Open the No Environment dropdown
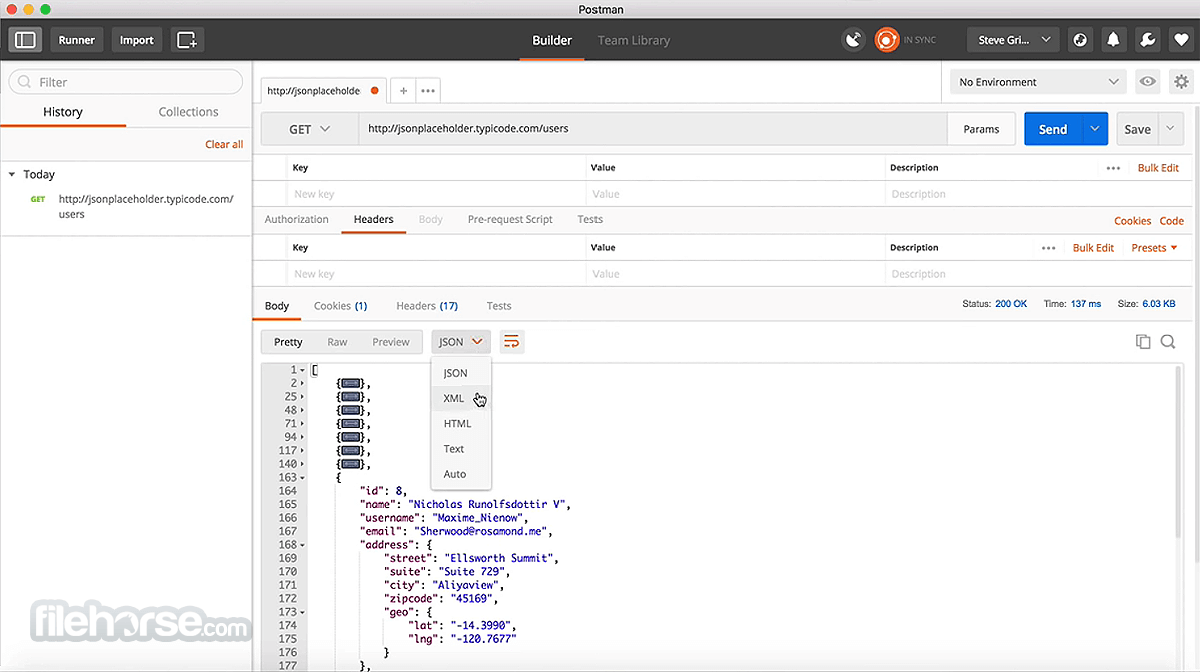Viewport: 1200px width, 672px height. coord(1038,82)
